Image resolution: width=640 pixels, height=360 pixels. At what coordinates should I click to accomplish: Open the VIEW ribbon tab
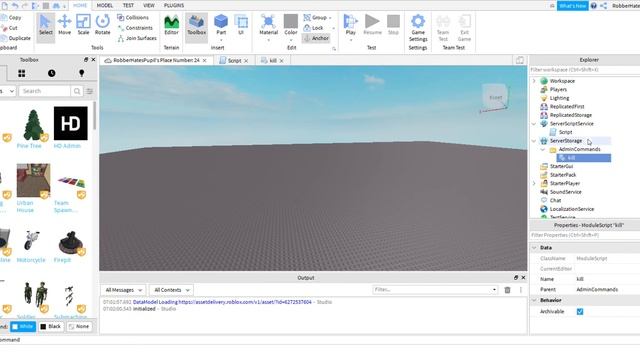click(149, 5)
